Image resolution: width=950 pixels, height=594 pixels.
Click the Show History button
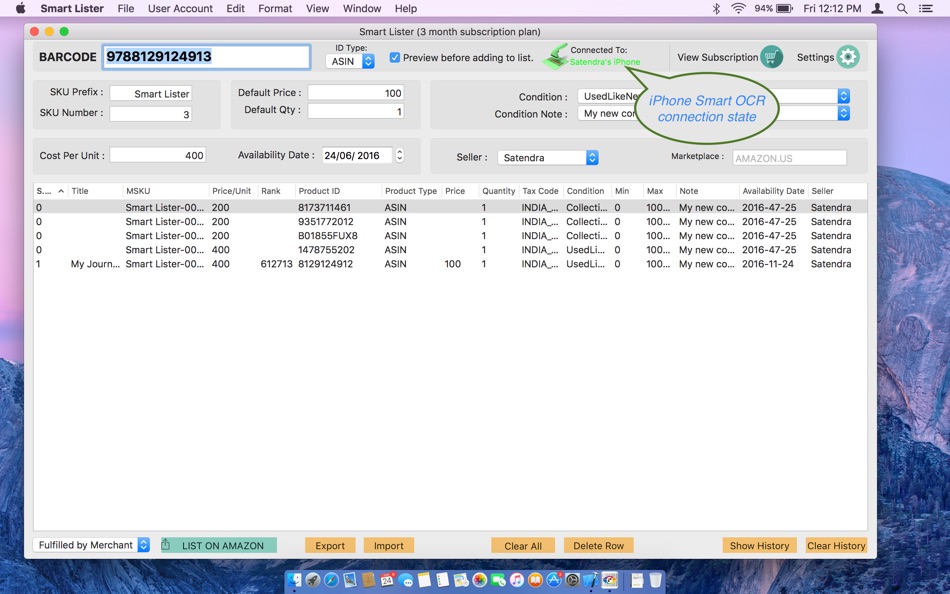[x=759, y=546]
